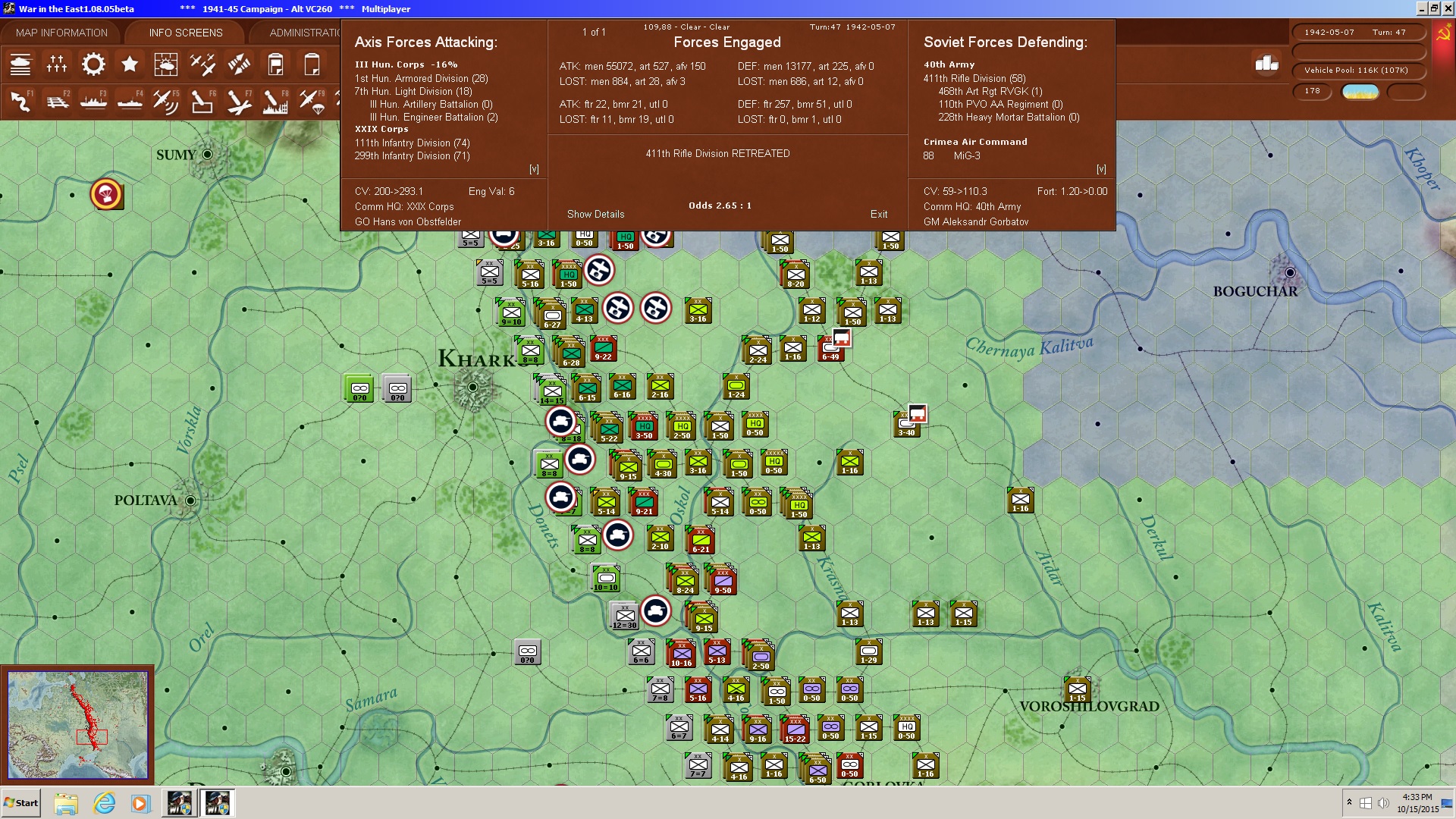This screenshot has width=1456, height=819.
Task: Open the production gear icon
Action: pyautogui.click(x=93, y=64)
